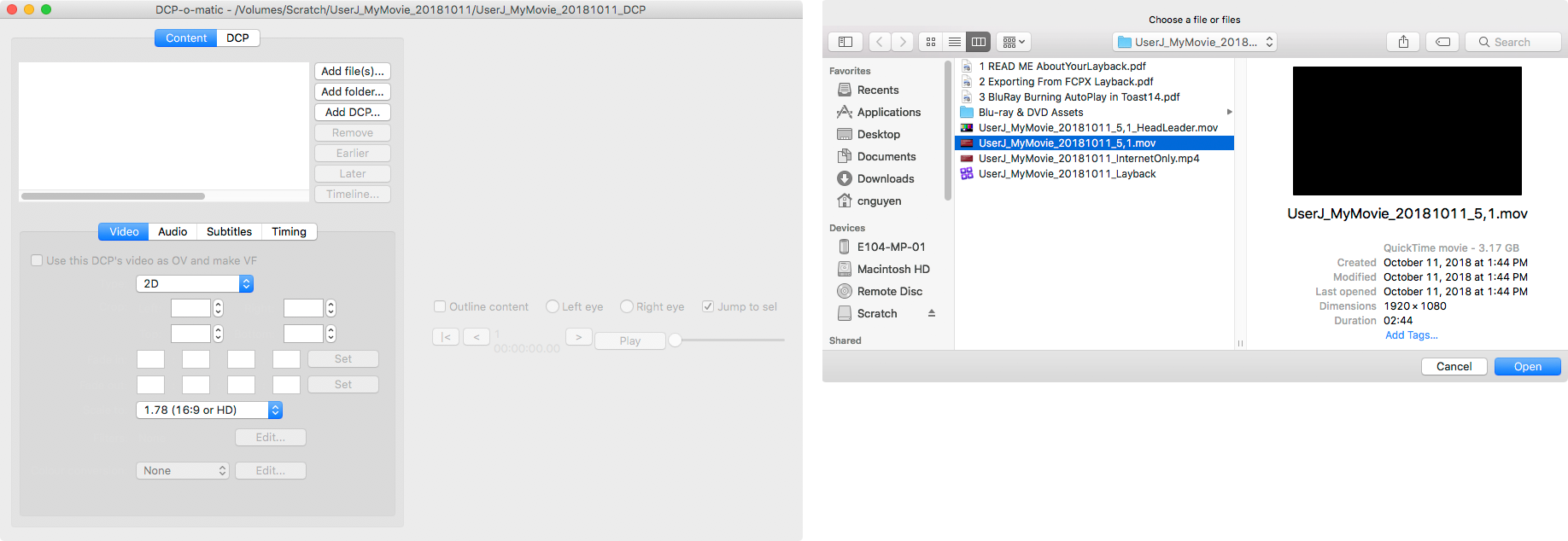Select the Subtitles tab

click(x=229, y=231)
